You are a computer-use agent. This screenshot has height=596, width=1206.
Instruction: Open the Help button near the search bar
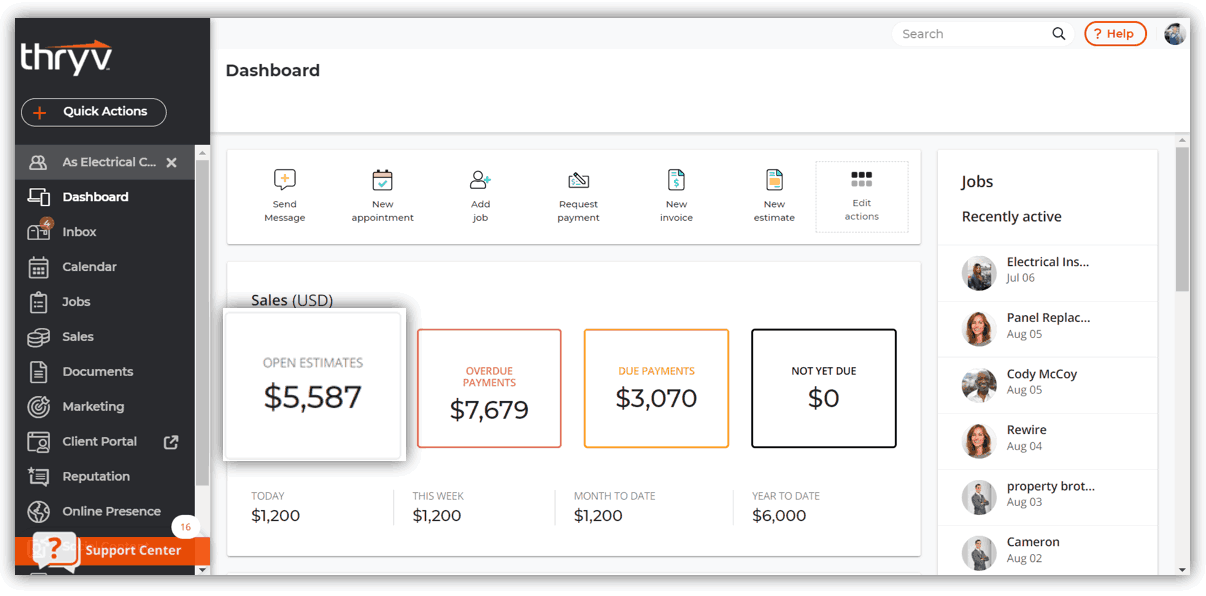click(x=1115, y=33)
